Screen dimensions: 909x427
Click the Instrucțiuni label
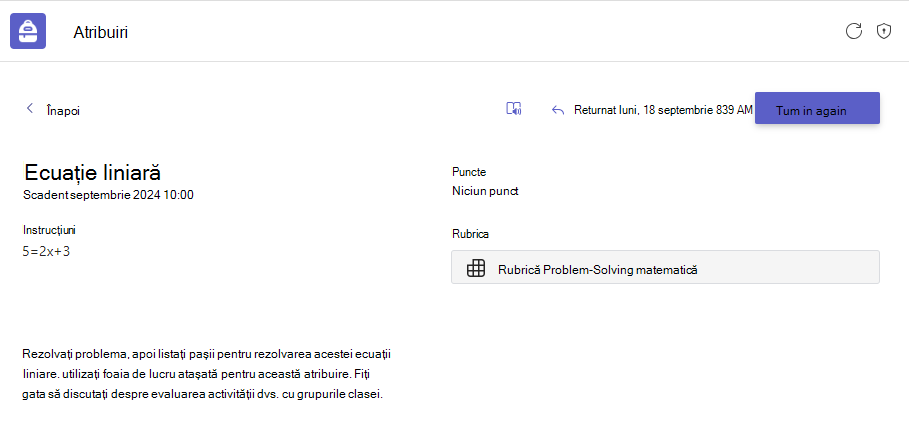coord(49,230)
